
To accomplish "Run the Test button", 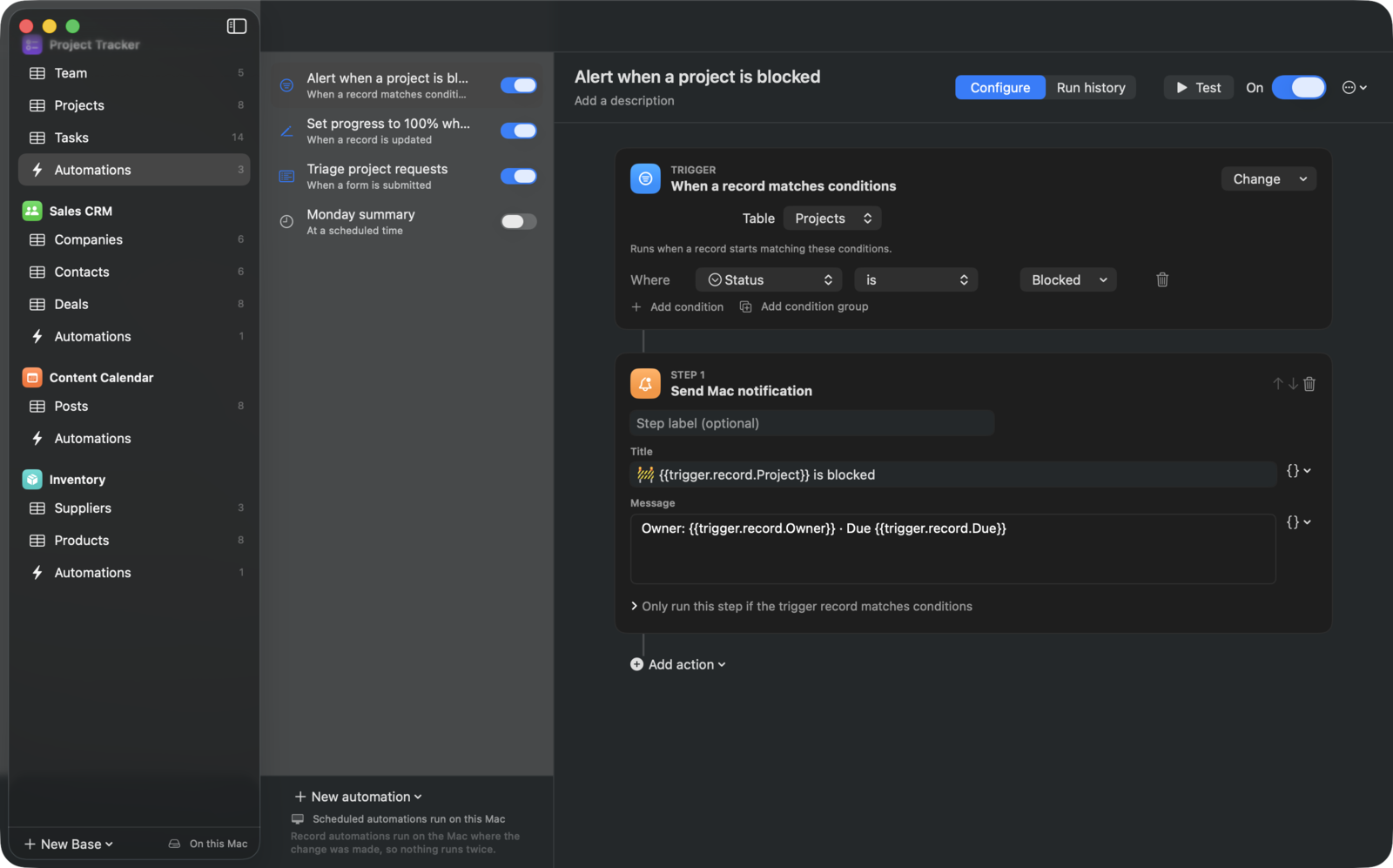I will [x=1199, y=87].
